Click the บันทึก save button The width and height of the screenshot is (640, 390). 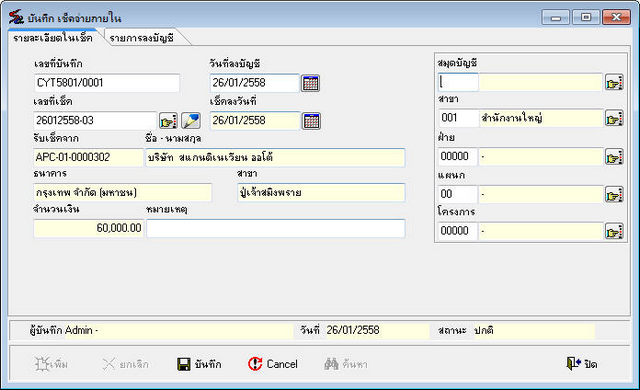pyautogui.click(x=199, y=364)
